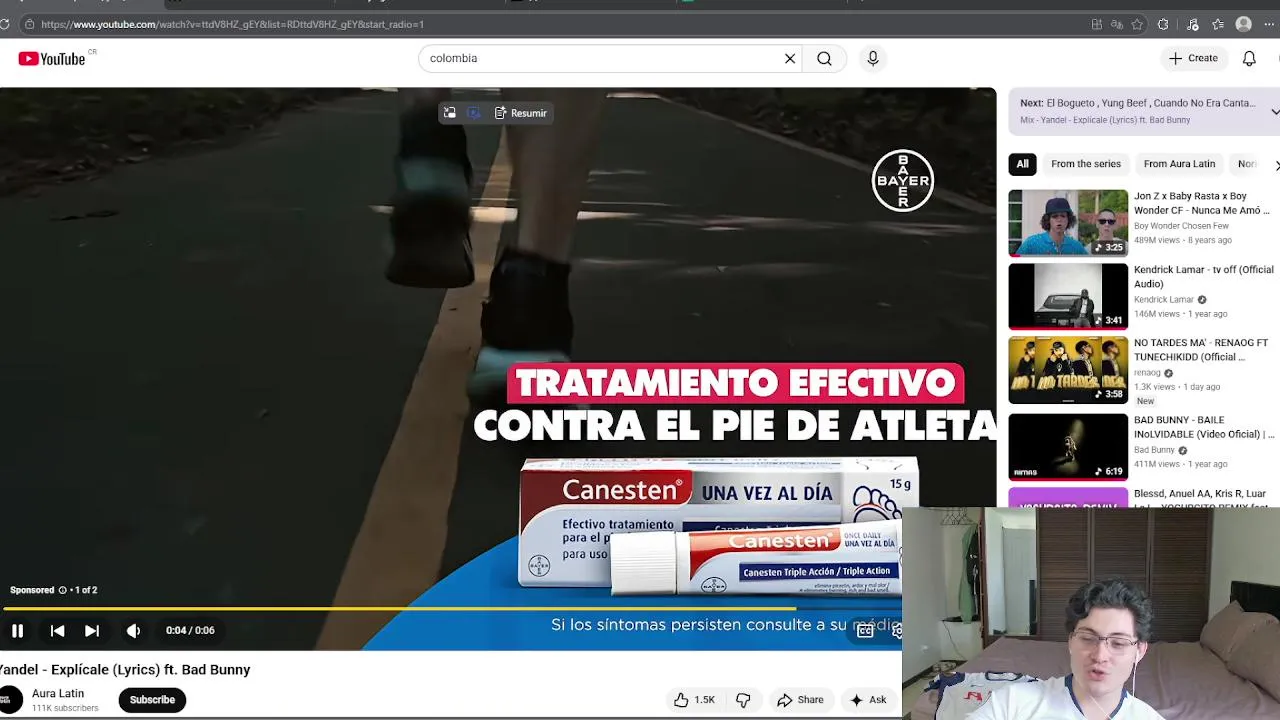Open the NO TARDES MA' - RENAOG title
This screenshot has width=1280, height=720.
[x=1201, y=350]
